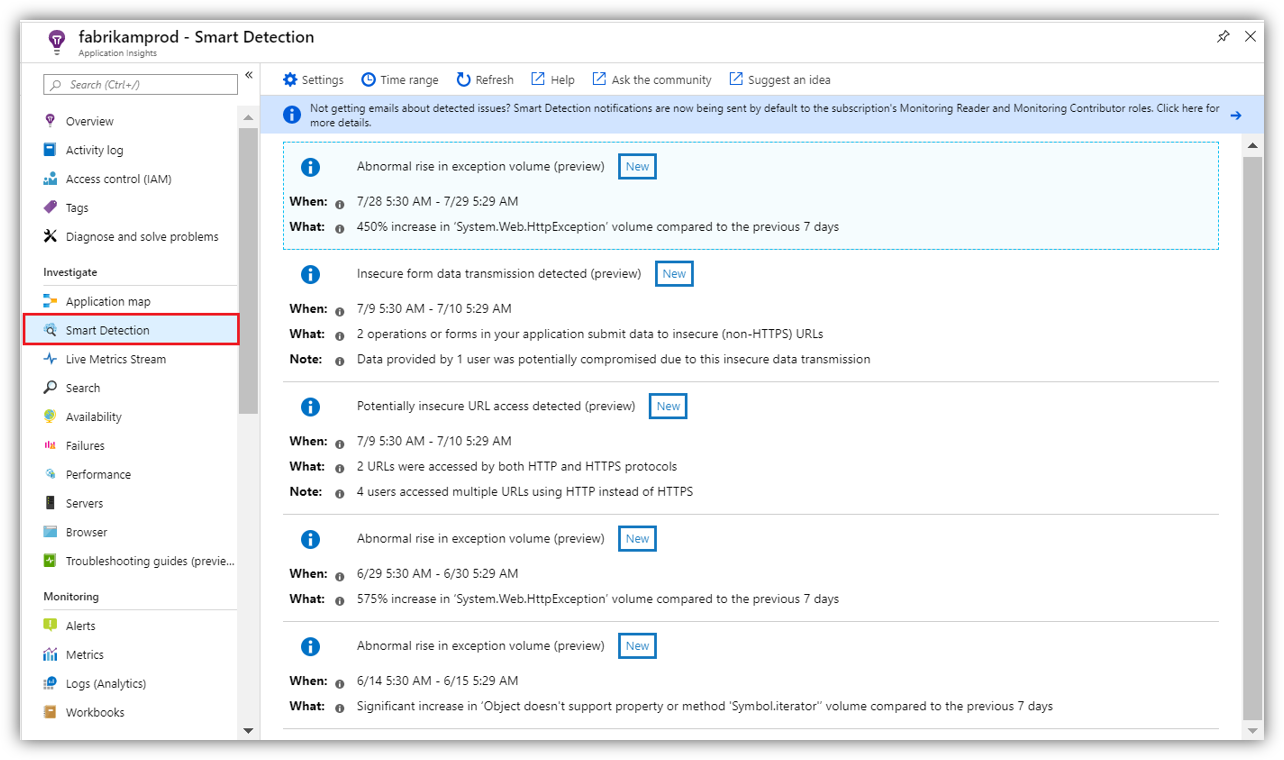The width and height of the screenshot is (1284, 760).
Task: Click the arrow on the notification banner
Action: (1236, 115)
